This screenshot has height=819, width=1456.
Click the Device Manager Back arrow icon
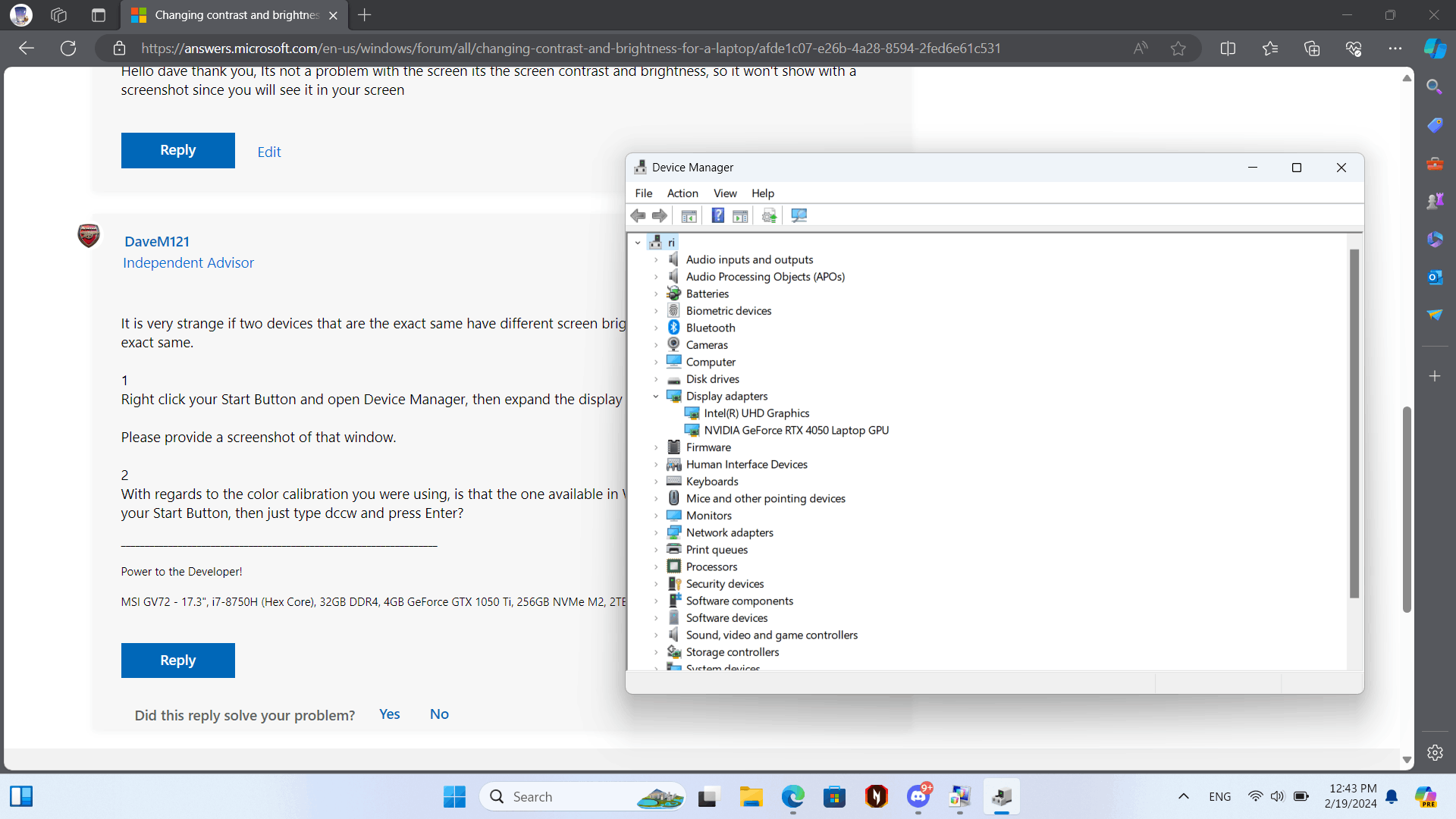(638, 216)
